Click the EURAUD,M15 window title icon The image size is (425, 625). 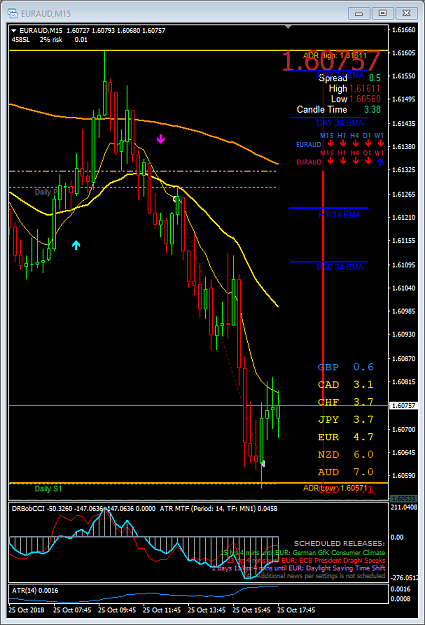[x=13, y=13]
